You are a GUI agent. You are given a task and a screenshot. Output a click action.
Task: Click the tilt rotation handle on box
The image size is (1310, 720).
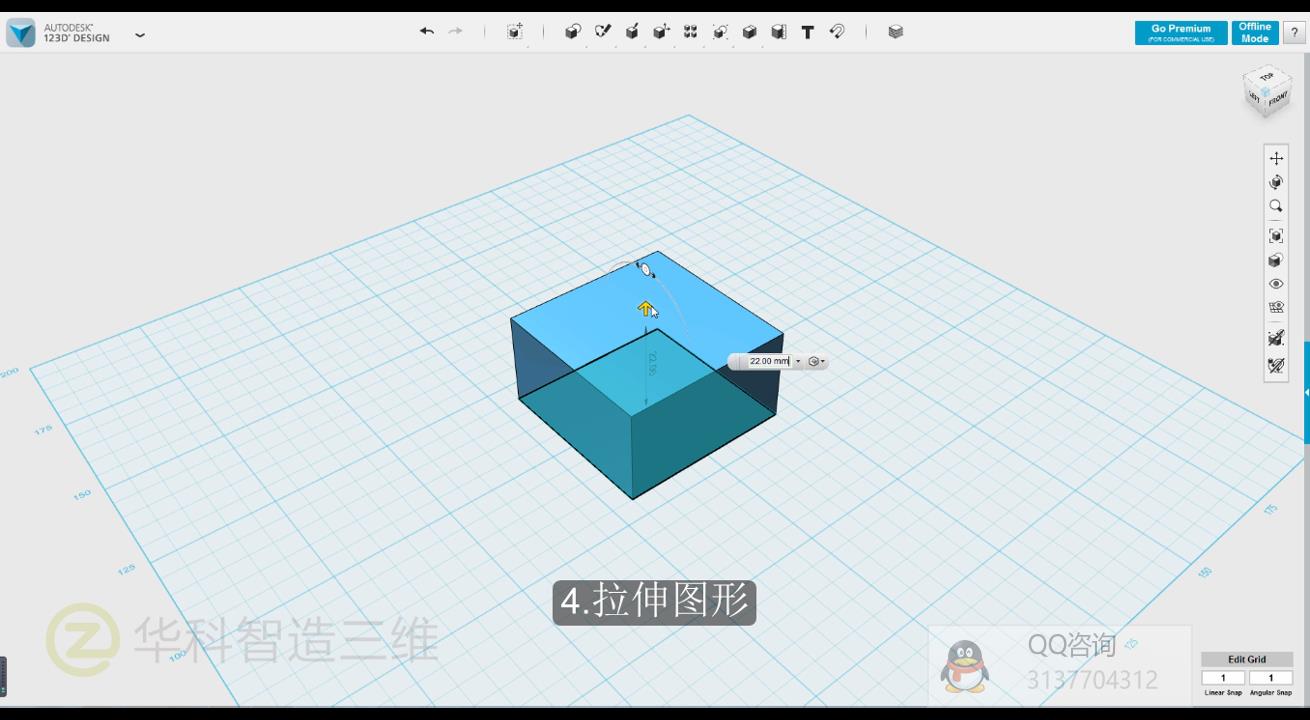click(x=646, y=270)
